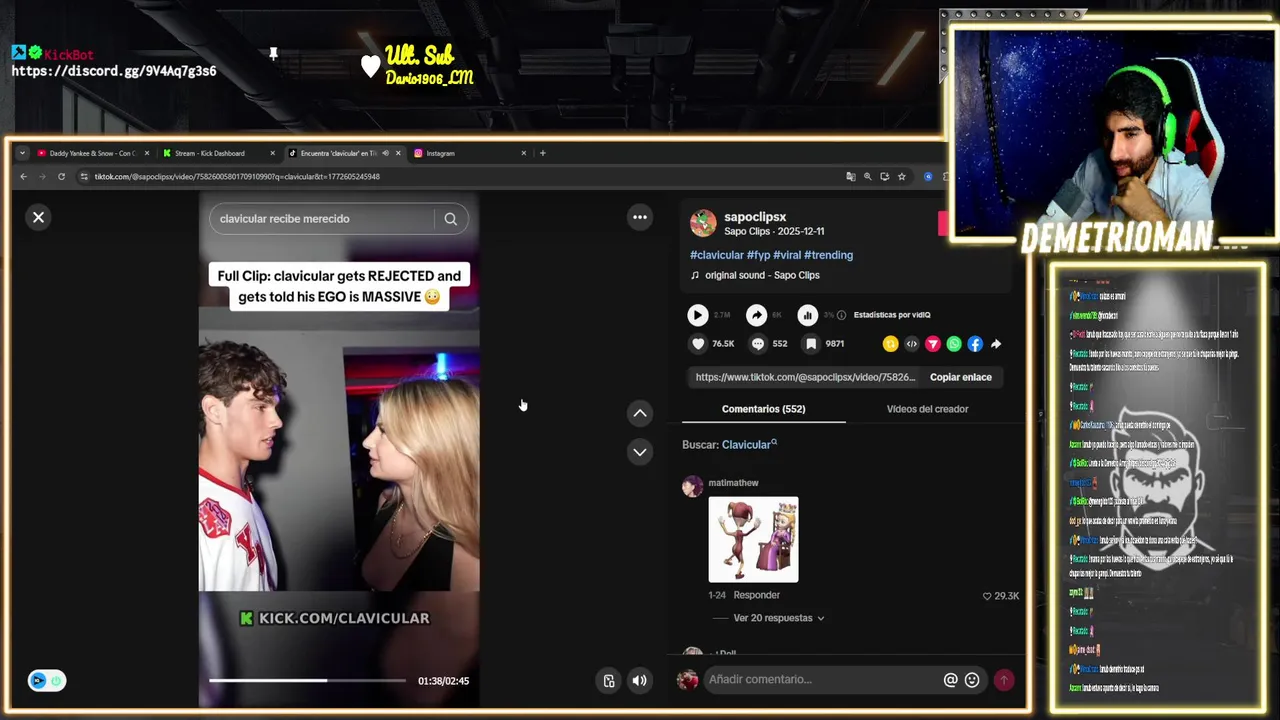Screen dimensions: 1280x720
Task: Go back in browser toolbar
Action: click(24, 177)
